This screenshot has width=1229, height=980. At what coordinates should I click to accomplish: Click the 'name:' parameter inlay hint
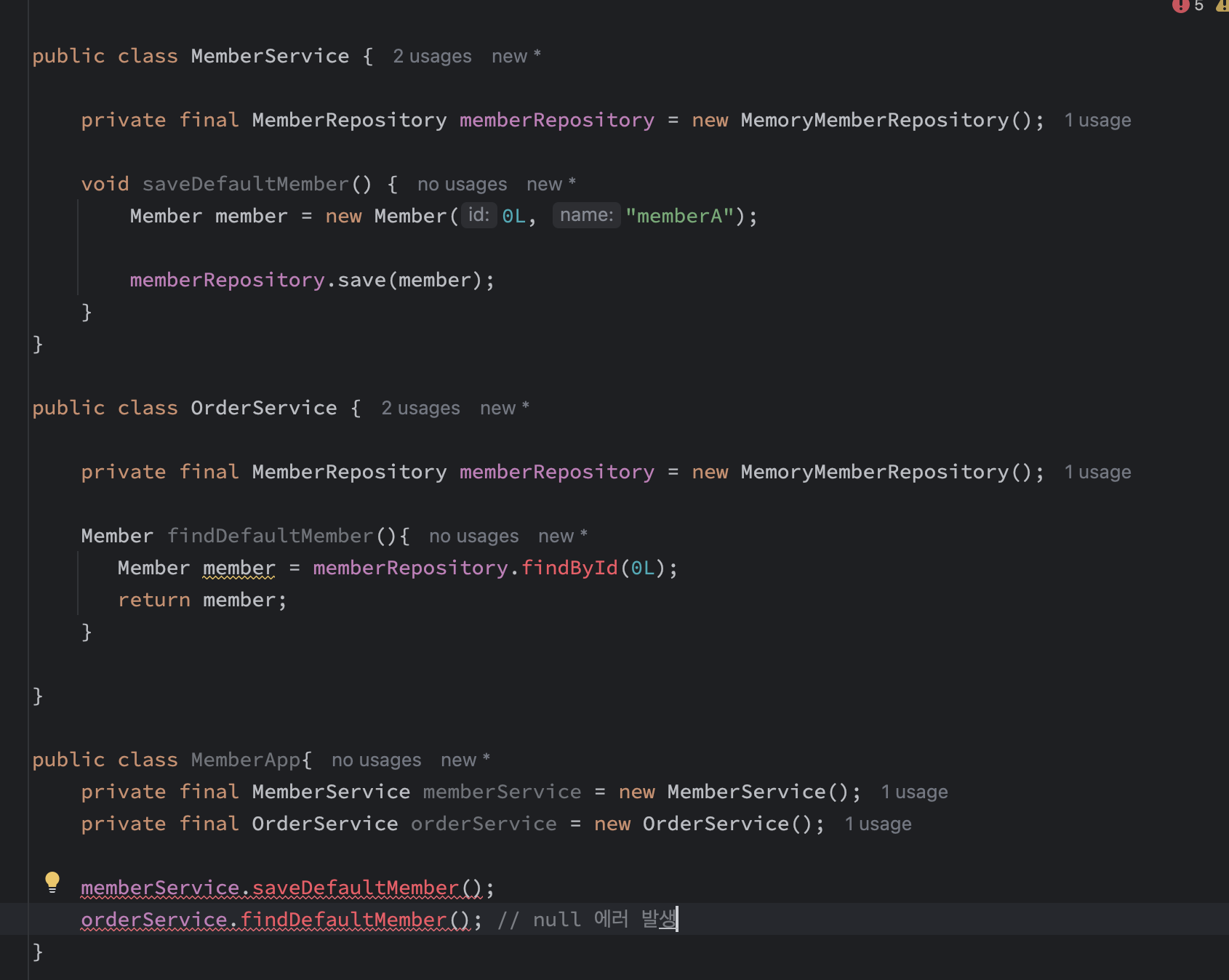tap(586, 215)
